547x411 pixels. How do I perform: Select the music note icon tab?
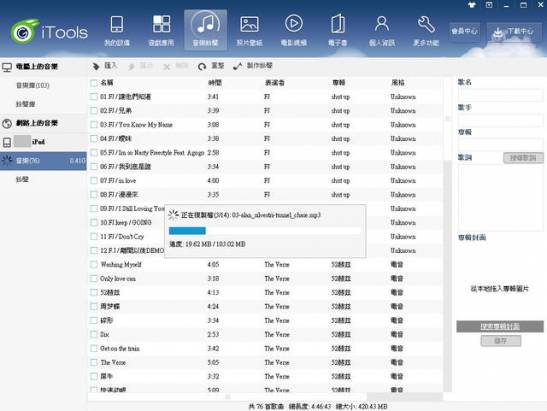pyautogui.click(x=205, y=24)
